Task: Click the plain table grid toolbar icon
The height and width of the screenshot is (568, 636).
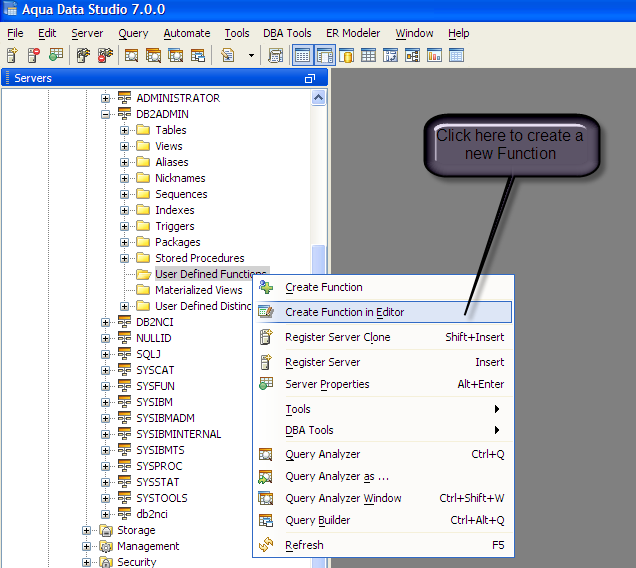Action: [x=368, y=55]
